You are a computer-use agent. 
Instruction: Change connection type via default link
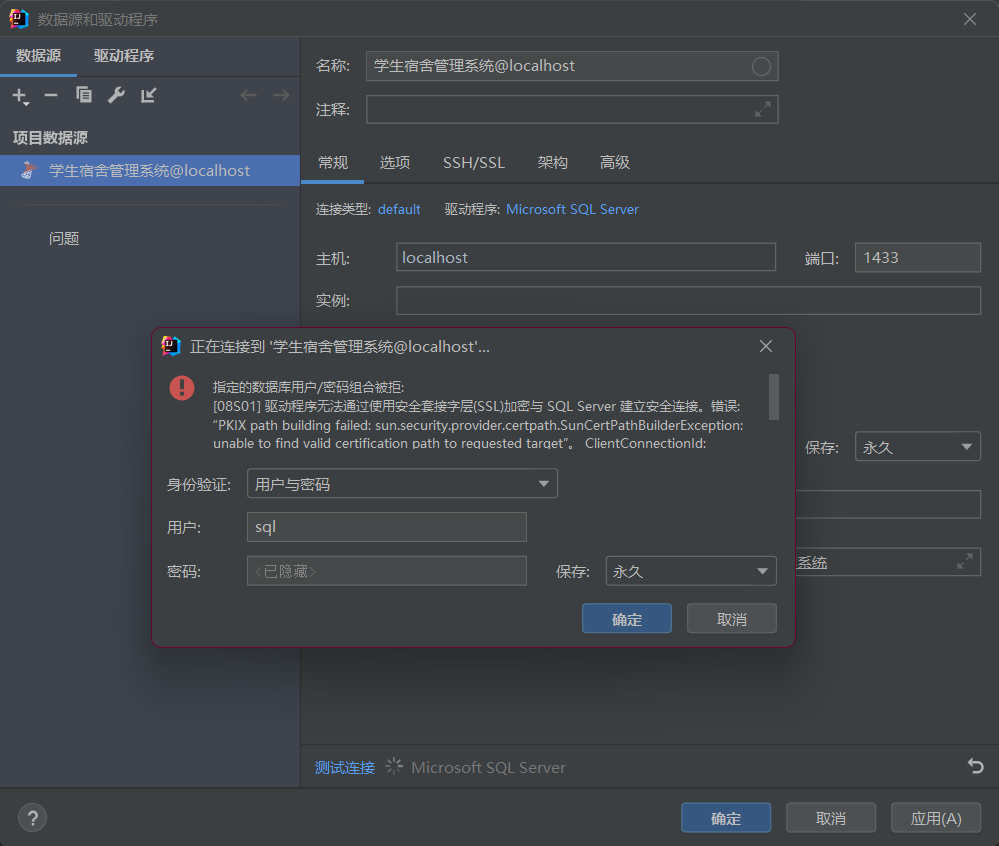[x=399, y=210]
